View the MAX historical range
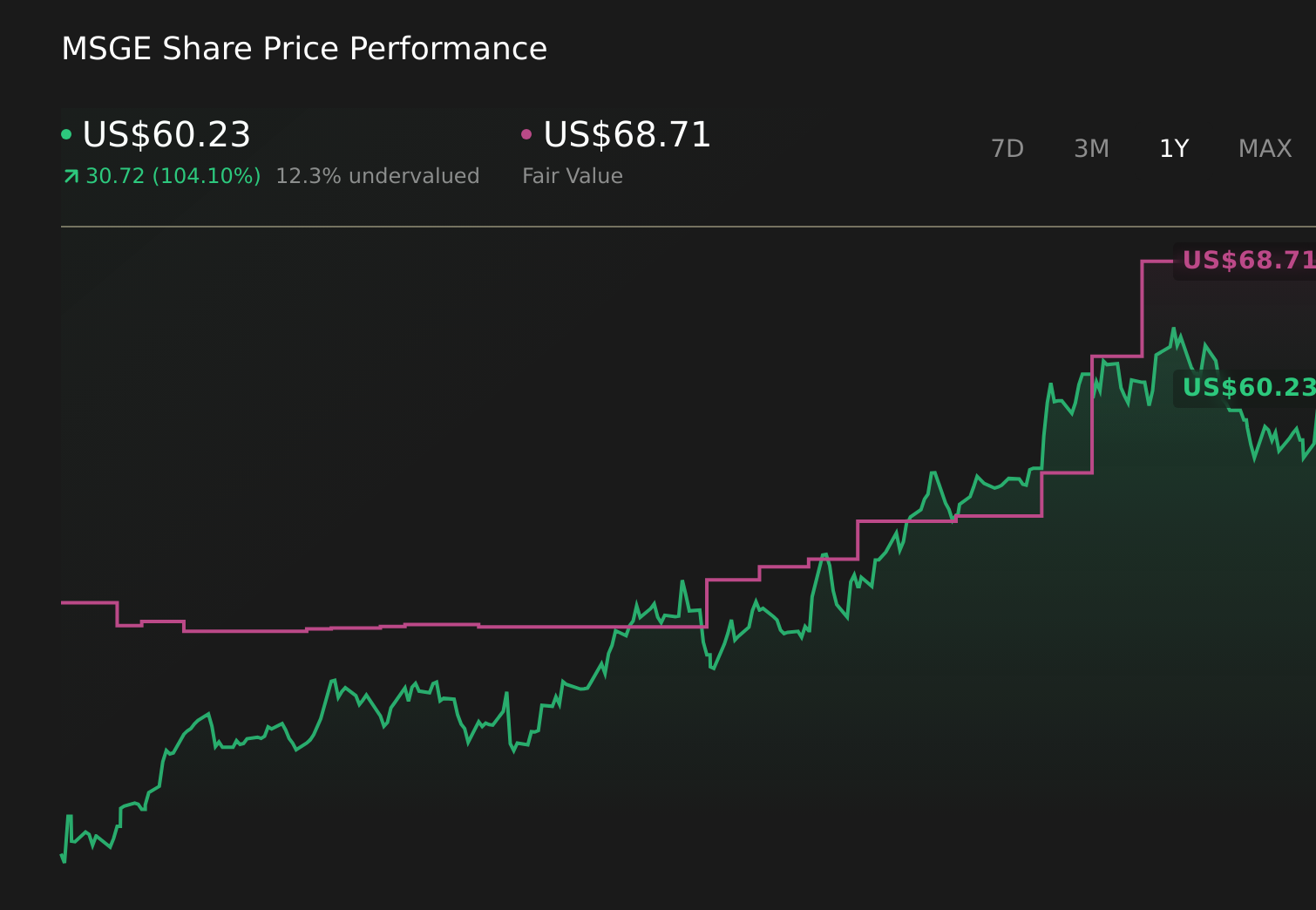 1264,148
